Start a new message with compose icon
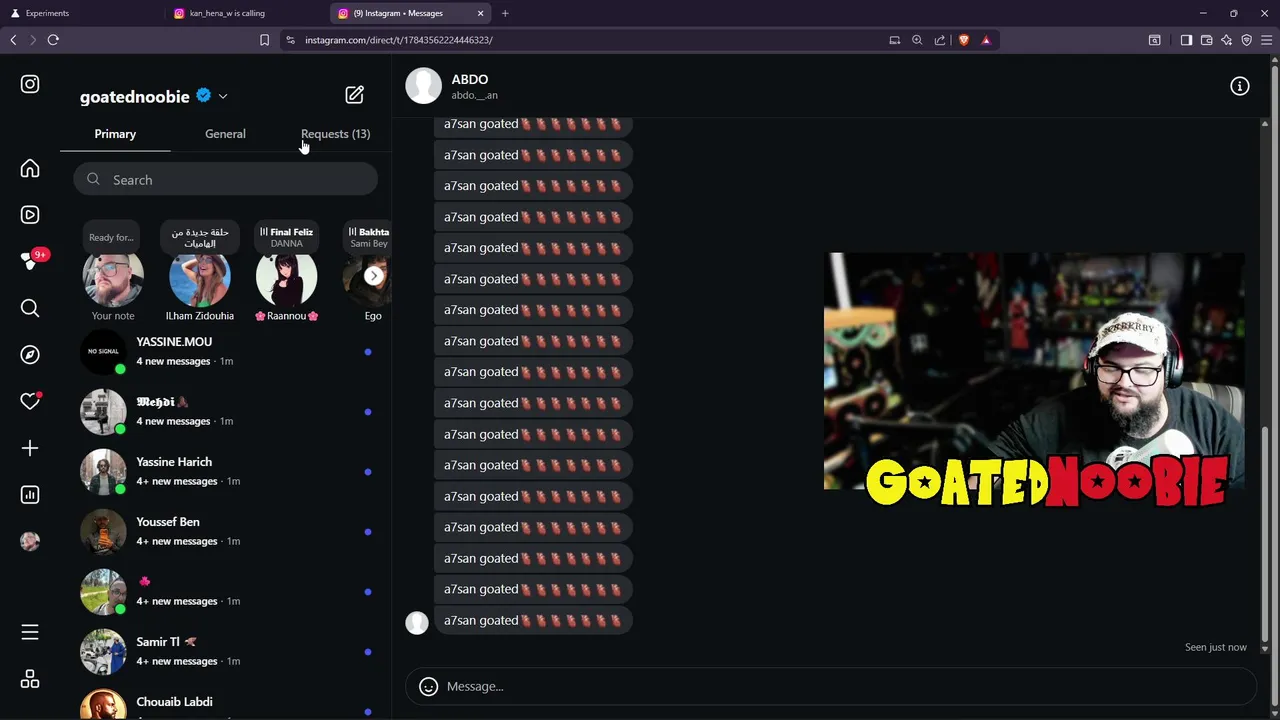The image size is (1280, 720). 355,95
